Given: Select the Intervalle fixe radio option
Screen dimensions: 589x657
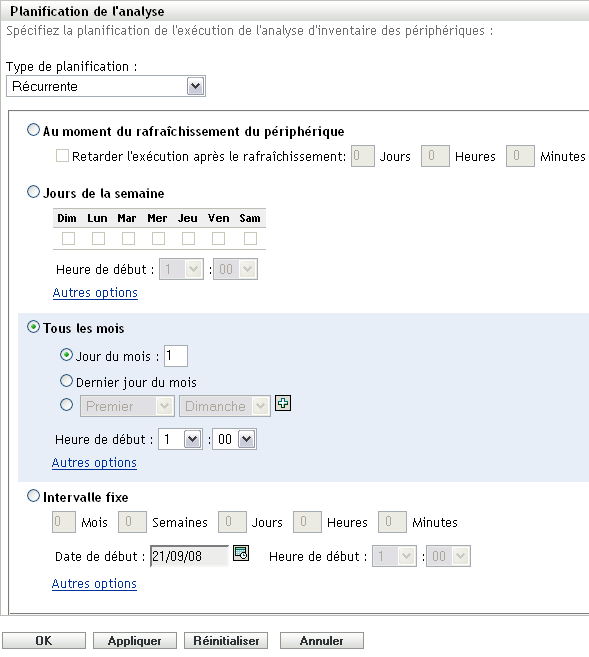Looking at the screenshot, I should click(x=33, y=496).
